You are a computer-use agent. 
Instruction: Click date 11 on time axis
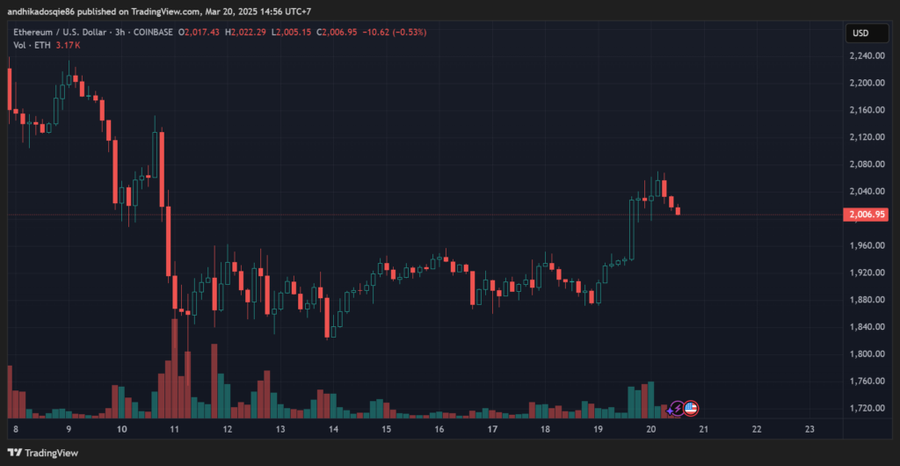click(174, 429)
